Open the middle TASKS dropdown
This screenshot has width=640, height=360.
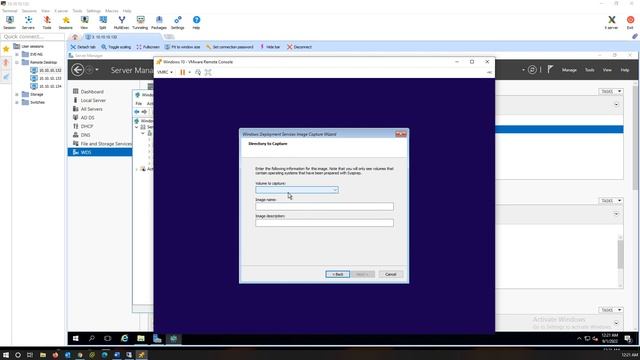click(611, 201)
